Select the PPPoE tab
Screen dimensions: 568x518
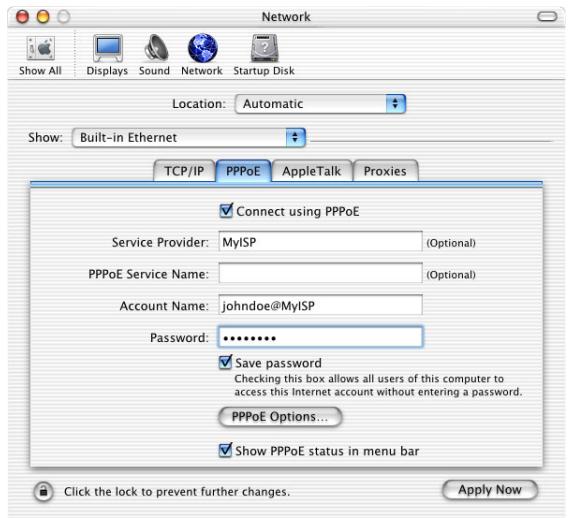pos(243,171)
